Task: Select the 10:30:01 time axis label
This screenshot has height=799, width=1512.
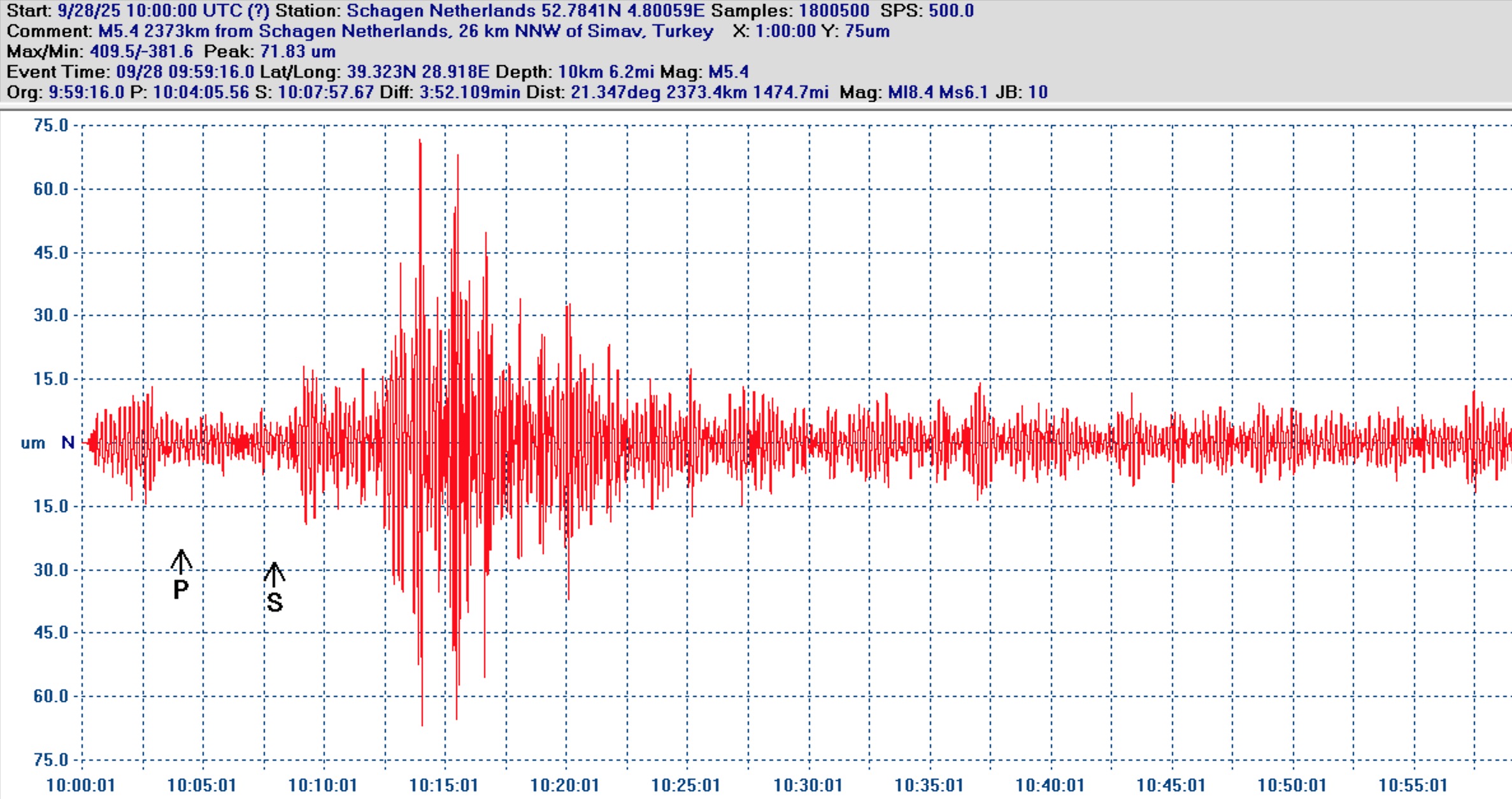Action: (808, 785)
